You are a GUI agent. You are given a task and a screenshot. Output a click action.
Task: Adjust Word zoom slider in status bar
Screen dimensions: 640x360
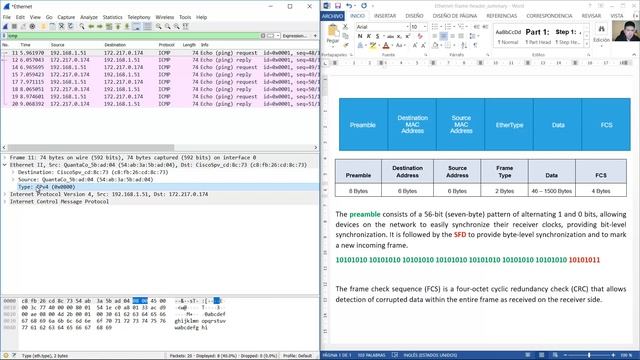pyautogui.click(x=589, y=356)
